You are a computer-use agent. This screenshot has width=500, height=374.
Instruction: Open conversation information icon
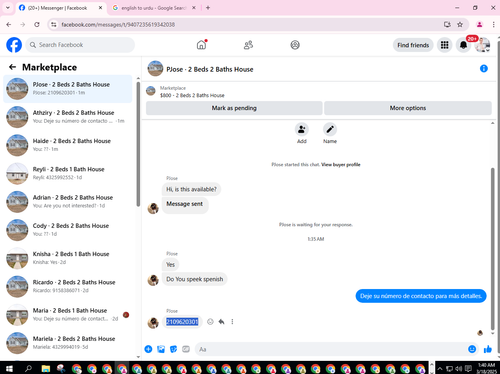point(484,69)
